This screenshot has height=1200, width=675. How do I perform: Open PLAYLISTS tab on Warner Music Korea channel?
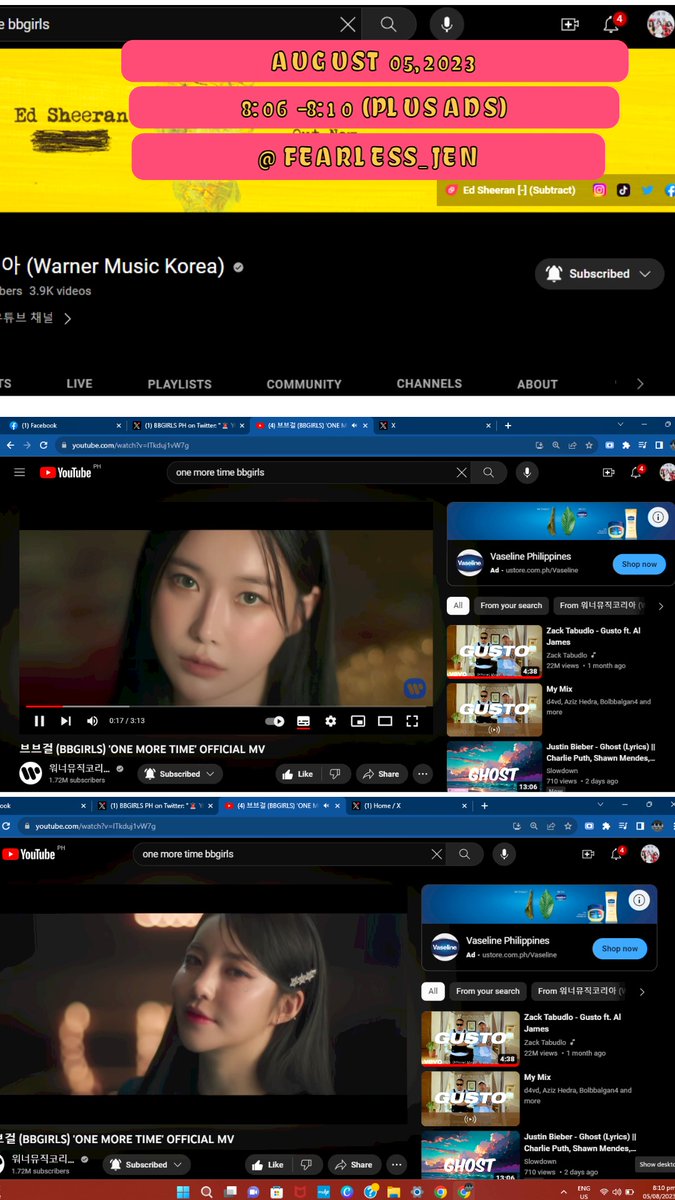[180, 384]
